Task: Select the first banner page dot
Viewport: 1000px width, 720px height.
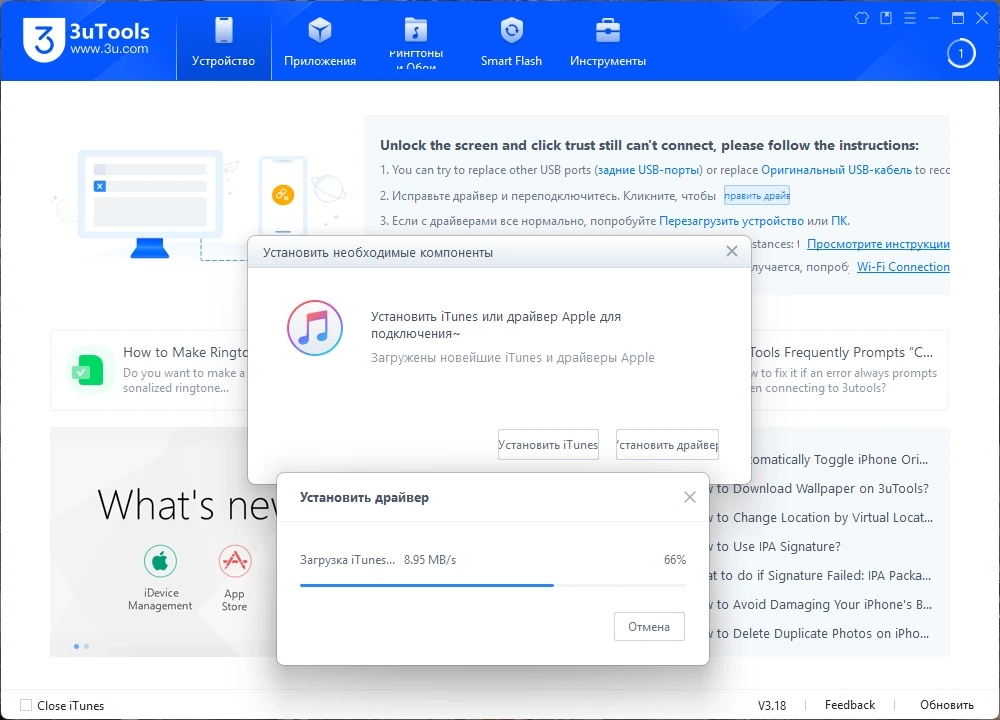Action: point(77,646)
